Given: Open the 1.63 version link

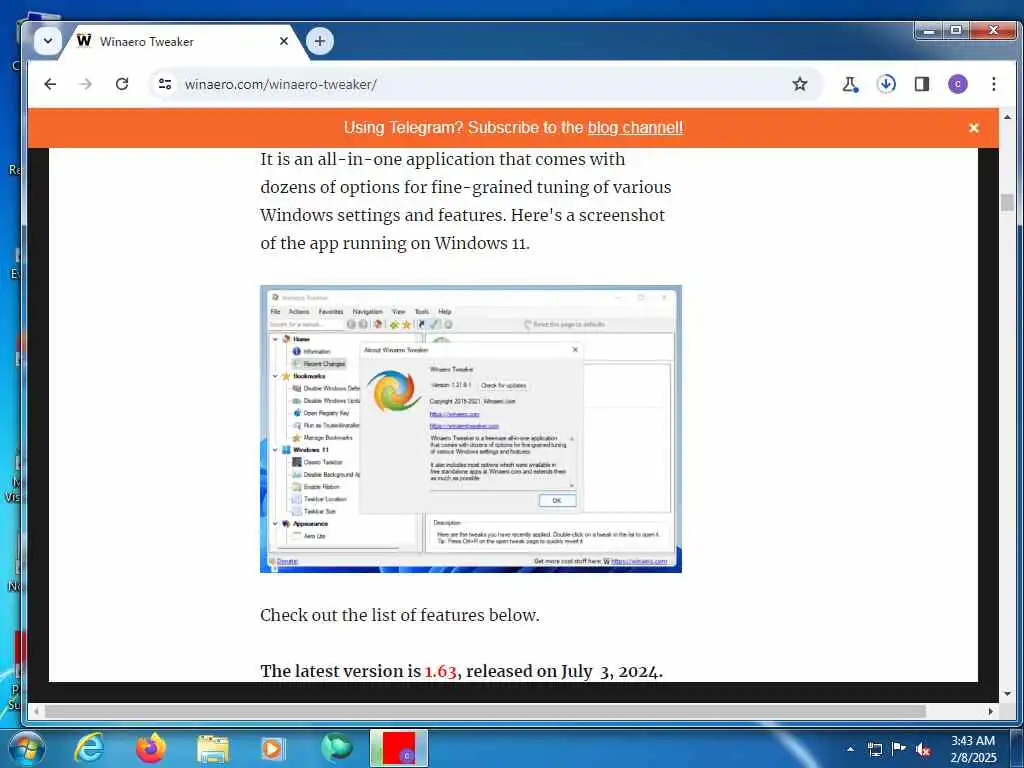Looking at the screenshot, I should 440,671.
